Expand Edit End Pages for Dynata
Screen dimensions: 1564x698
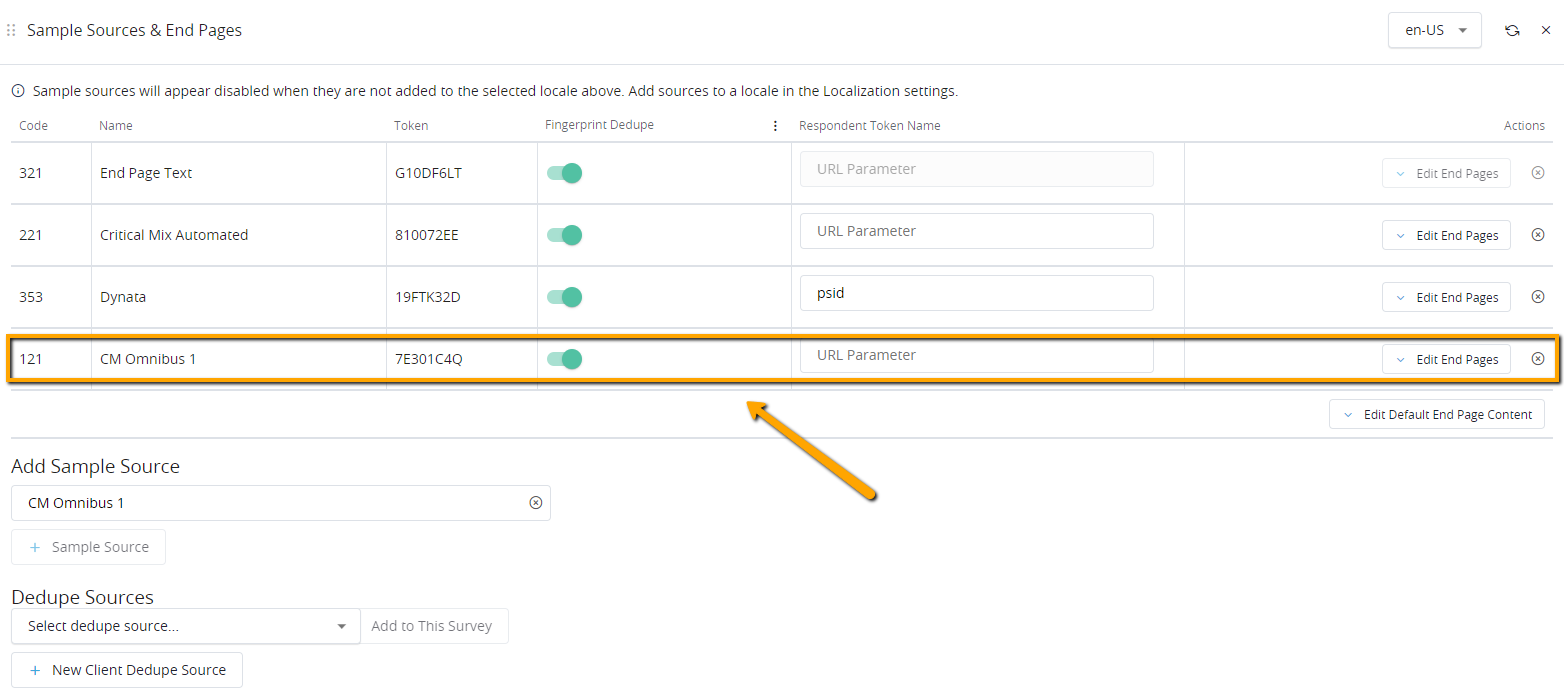pyautogui.click(x=1446, y=297)
